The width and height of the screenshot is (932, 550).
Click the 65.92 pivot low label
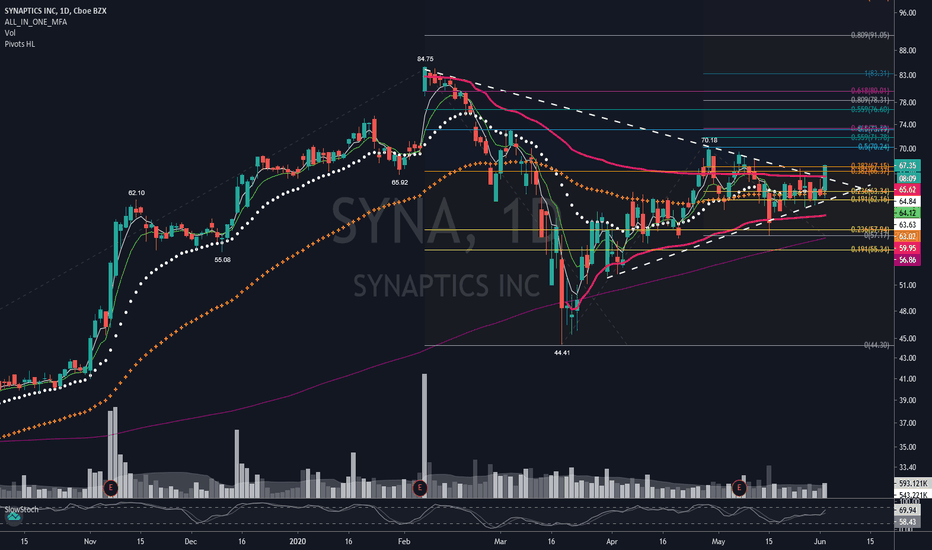(399, 183)
